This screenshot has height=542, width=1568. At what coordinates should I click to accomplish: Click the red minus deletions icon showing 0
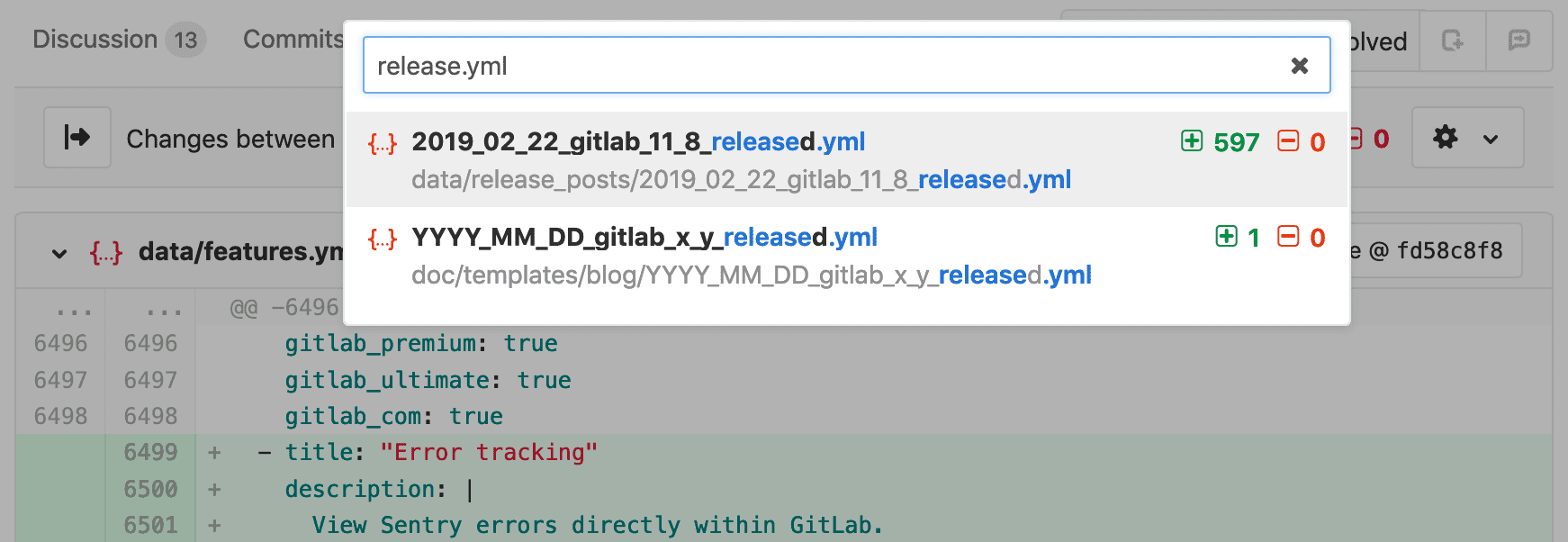pyautogui.click(x=1289, y=141)
